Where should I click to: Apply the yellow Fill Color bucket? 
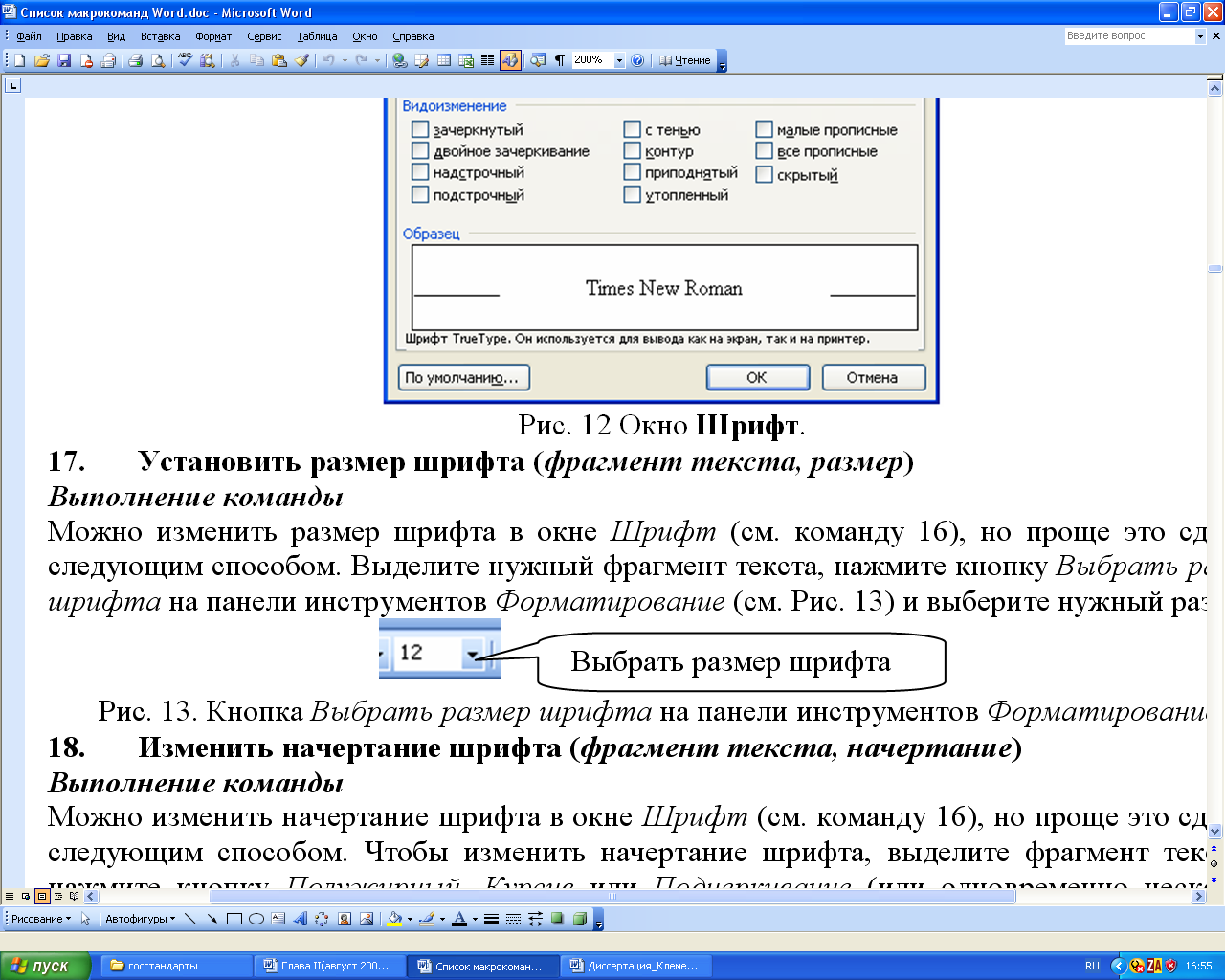tap(393, 919)
